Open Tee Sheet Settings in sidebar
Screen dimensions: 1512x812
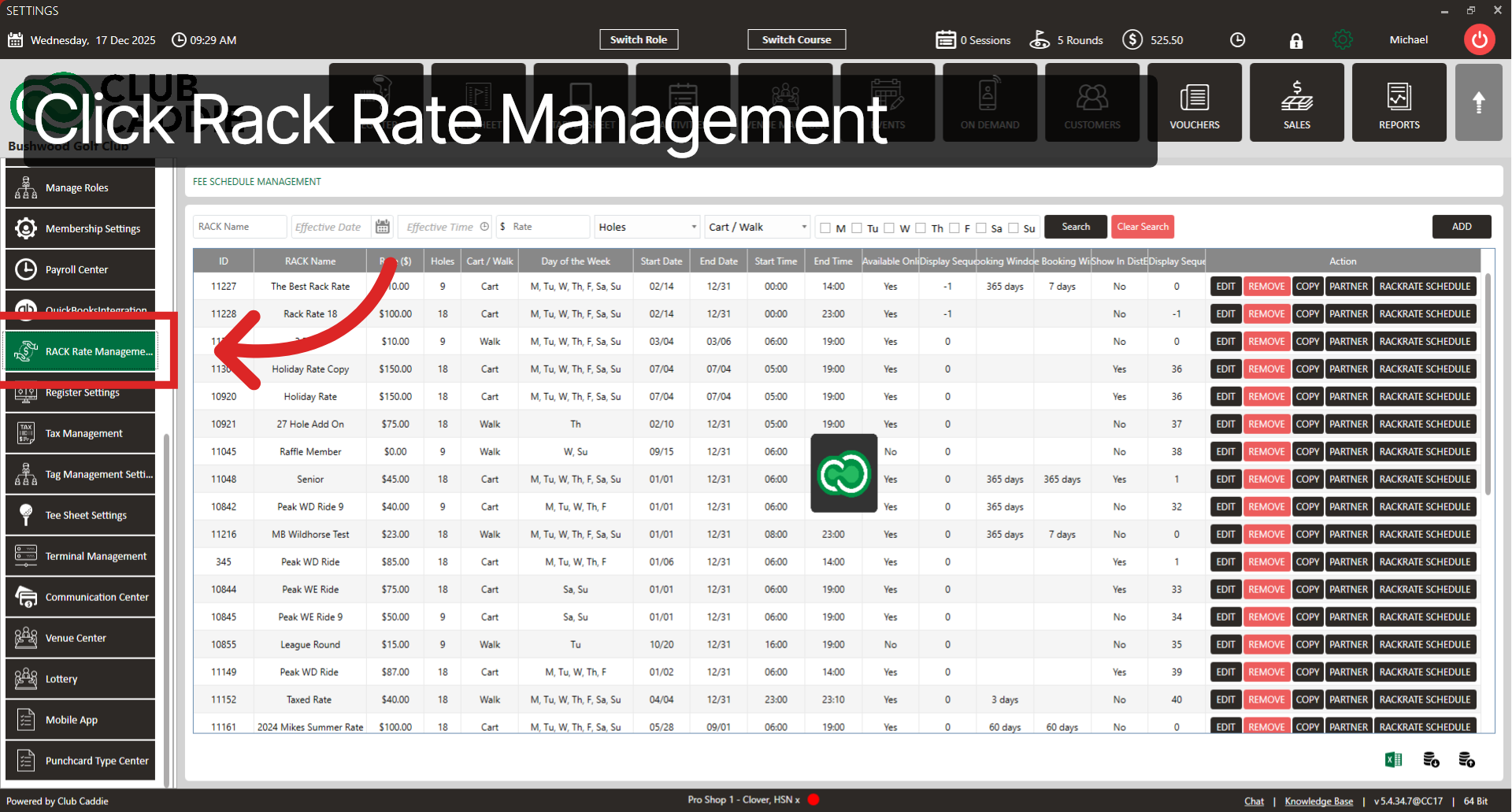coord(80,515)
